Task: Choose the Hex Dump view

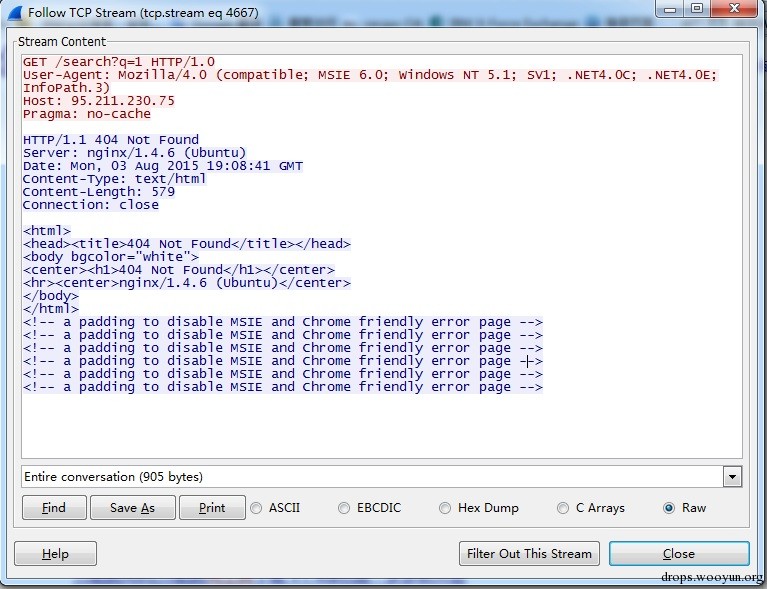Action: coord(446,508)
